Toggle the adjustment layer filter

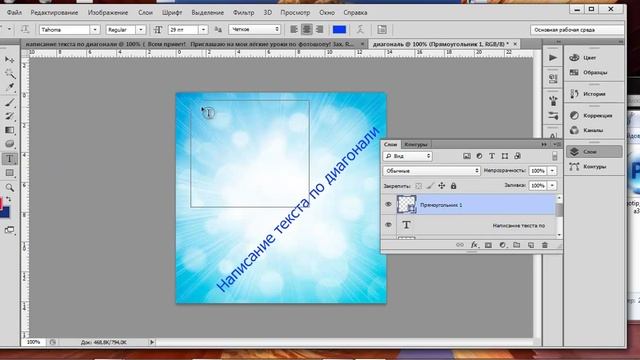[x=479, y=156]
